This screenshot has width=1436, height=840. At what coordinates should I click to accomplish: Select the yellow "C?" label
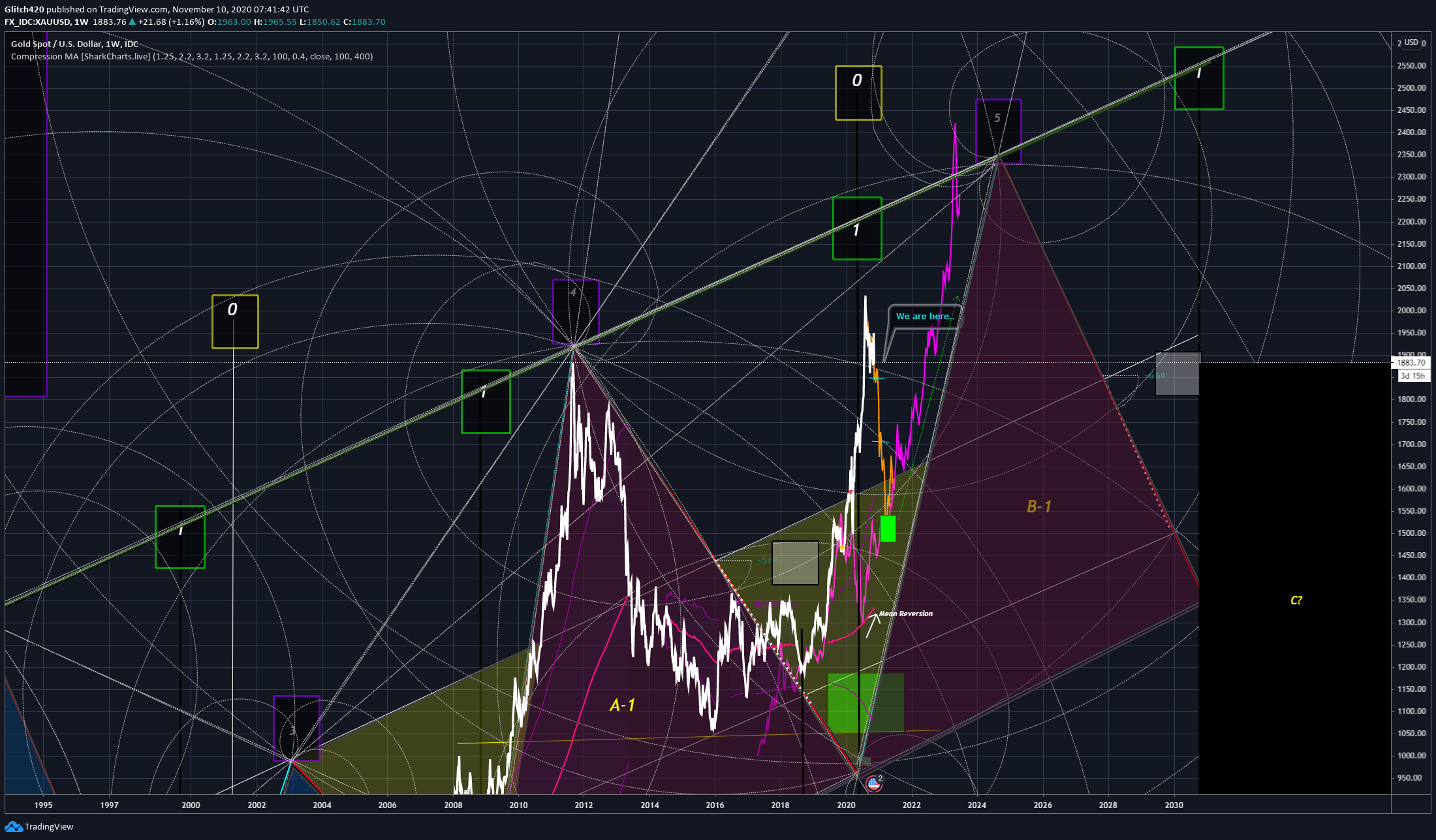click(x=1296, y=600)
